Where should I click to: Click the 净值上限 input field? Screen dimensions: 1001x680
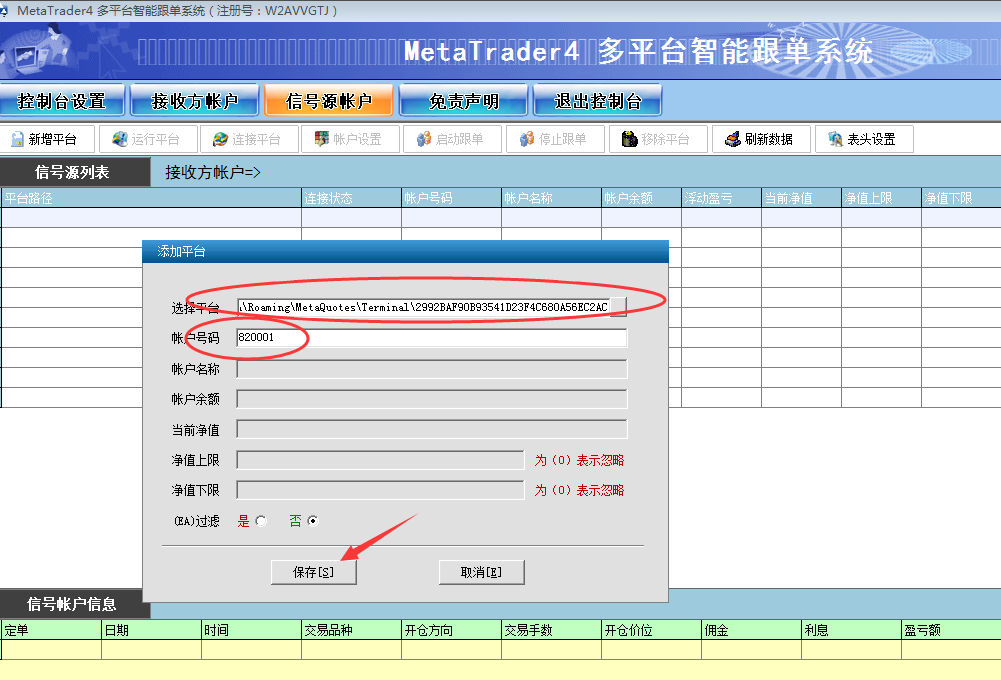point(380,460)
